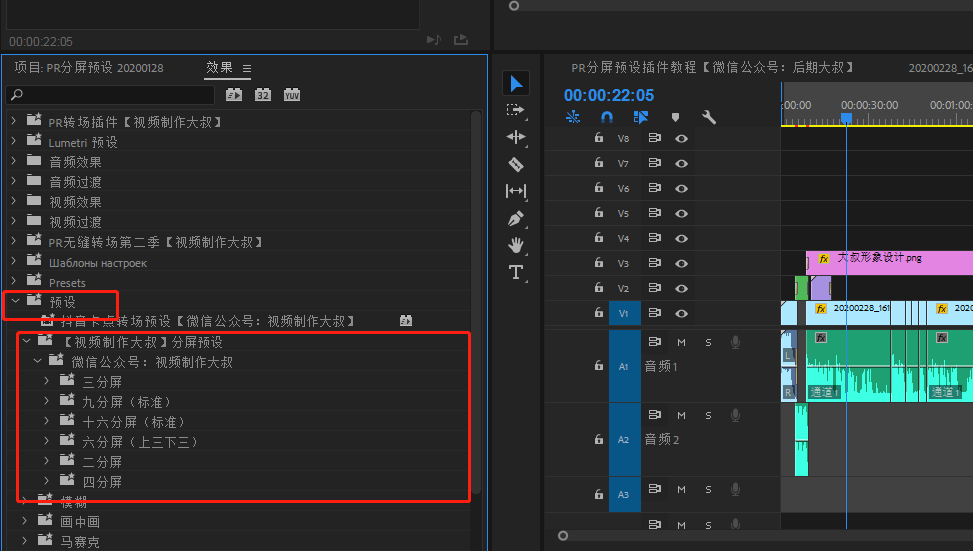Click the fx badge on 大叔形象设计.png clip
This screenshot has height=551, width=973.
tap(823, 259)
